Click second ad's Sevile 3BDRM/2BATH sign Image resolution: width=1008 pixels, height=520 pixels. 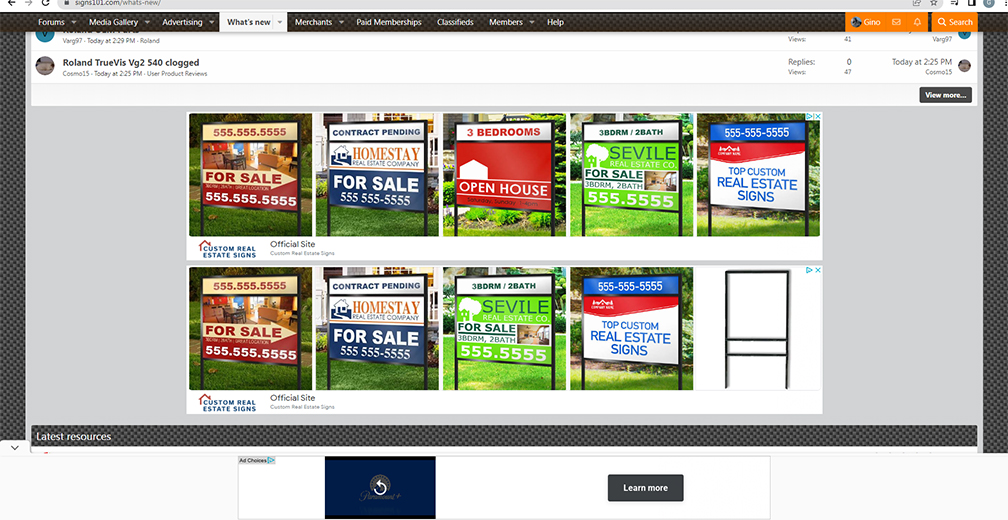tap(505, 328)
